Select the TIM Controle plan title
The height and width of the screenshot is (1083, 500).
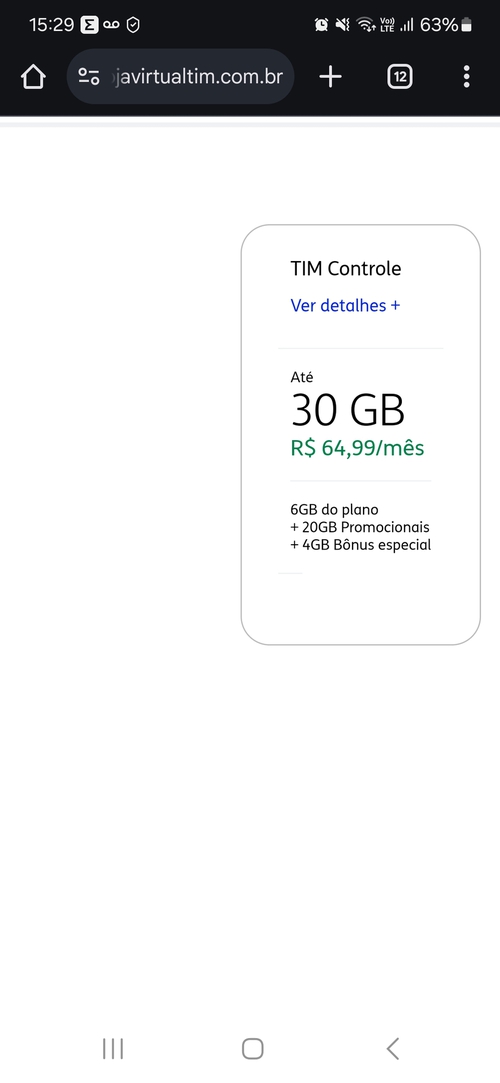[345, 269]
